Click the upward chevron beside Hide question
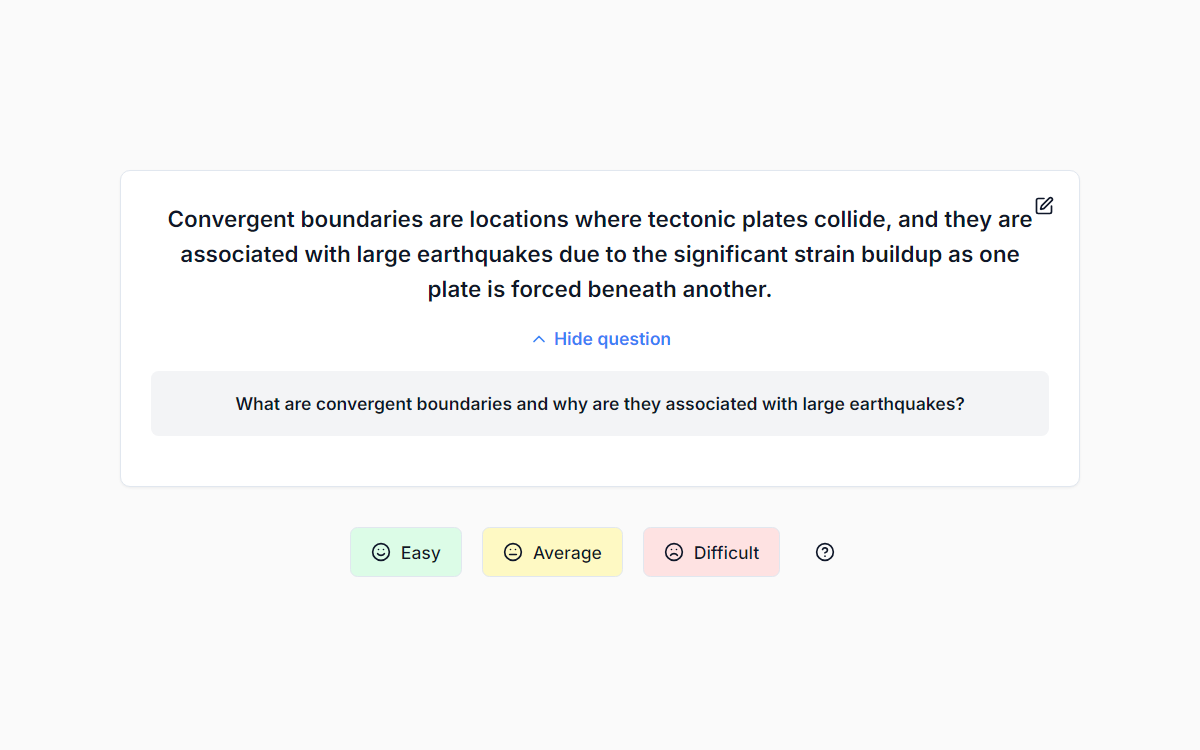The height and width of the screenshot is (750, 1200). tap(539, 339)
